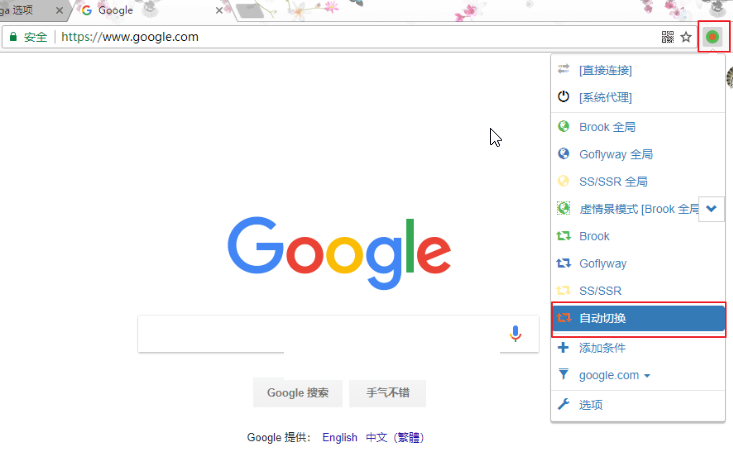
Task: Click the yellow globe icon beside SS/SSR 全局
Action: 564,181
